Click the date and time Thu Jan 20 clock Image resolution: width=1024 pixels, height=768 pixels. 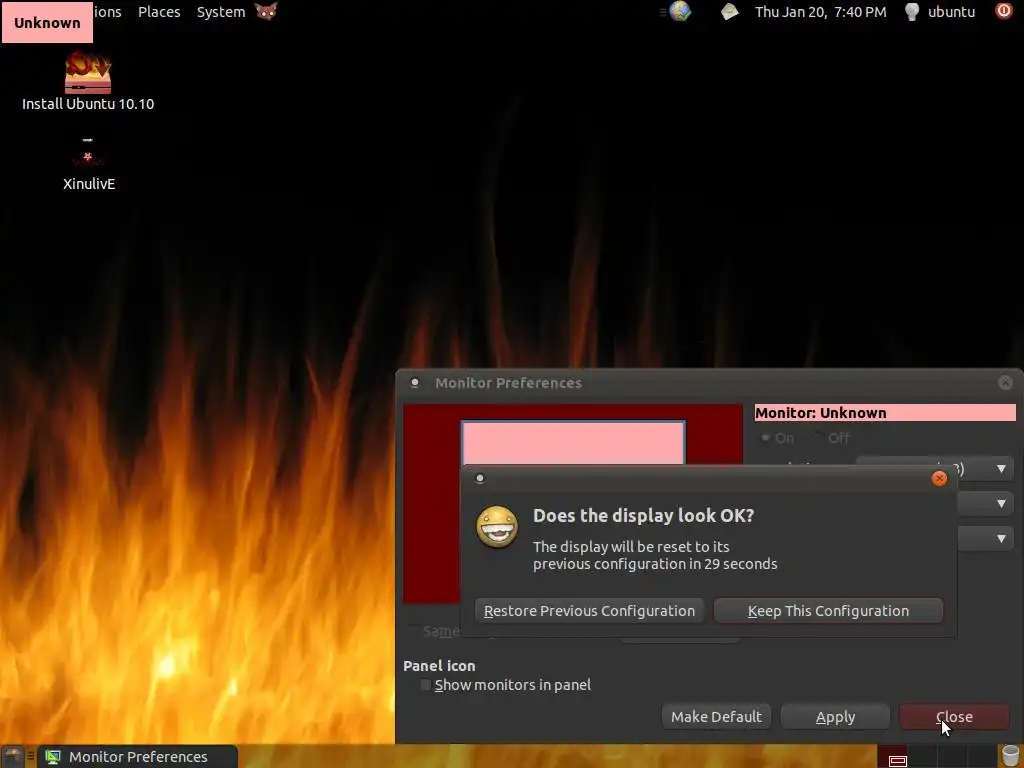pos(821,12)
